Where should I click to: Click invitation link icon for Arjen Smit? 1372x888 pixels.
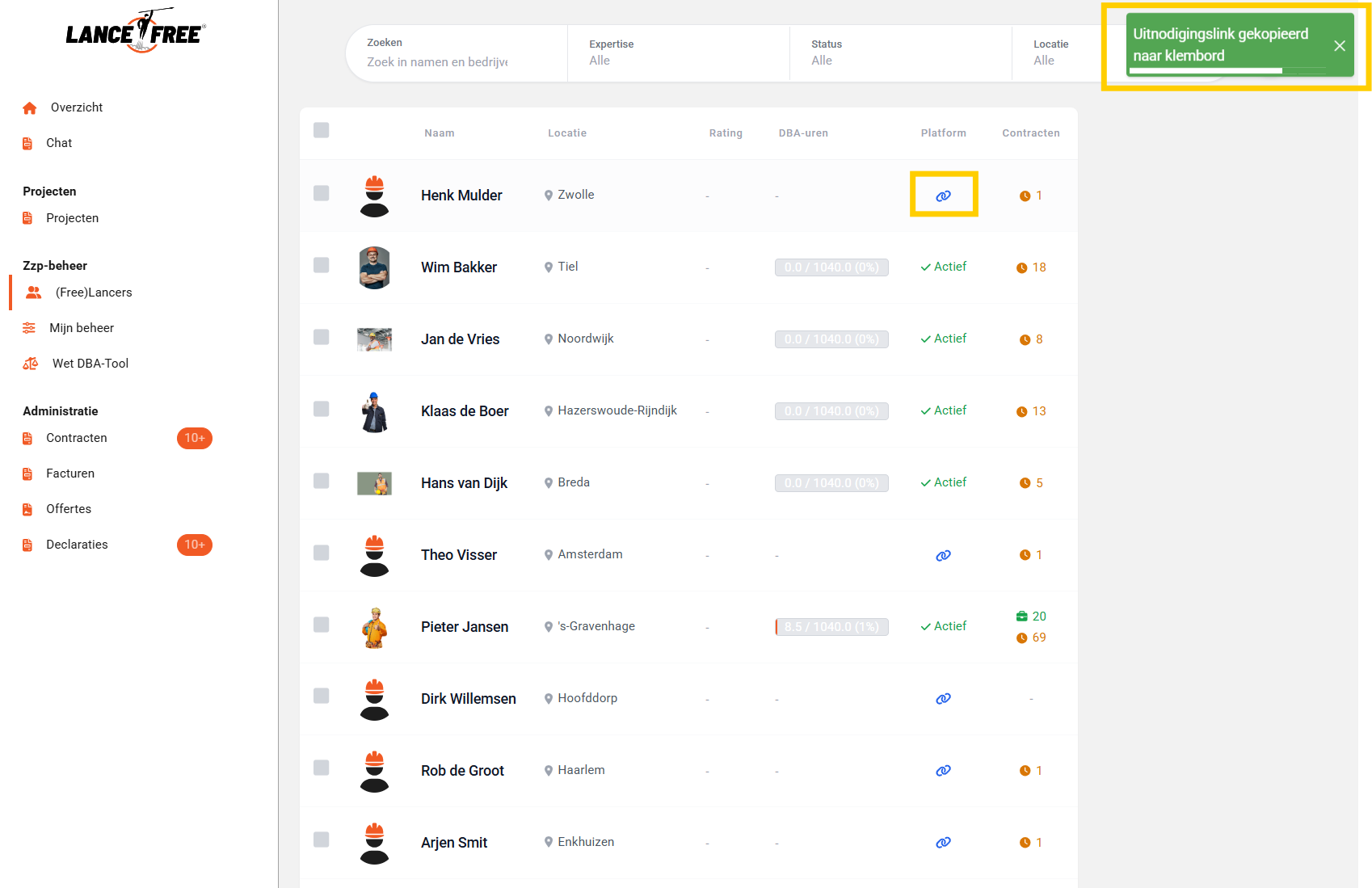(x=943, y=843)
